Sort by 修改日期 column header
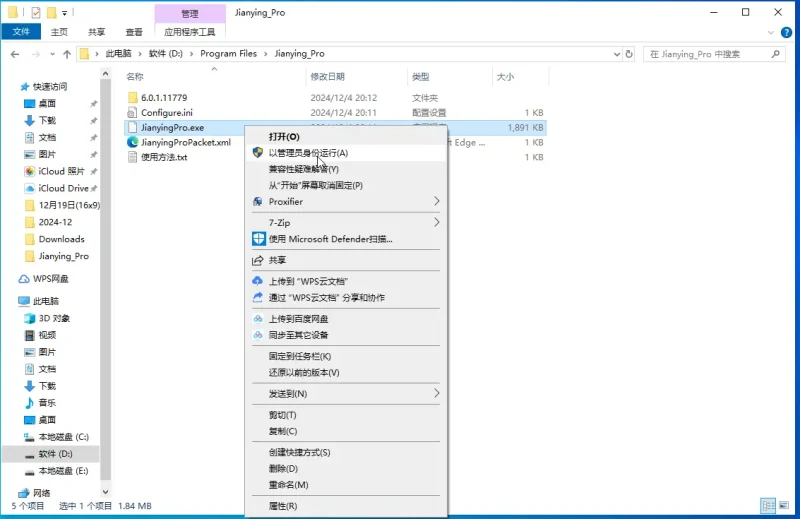The height and width of the screenshot is (519, 800). coord(328,77)
